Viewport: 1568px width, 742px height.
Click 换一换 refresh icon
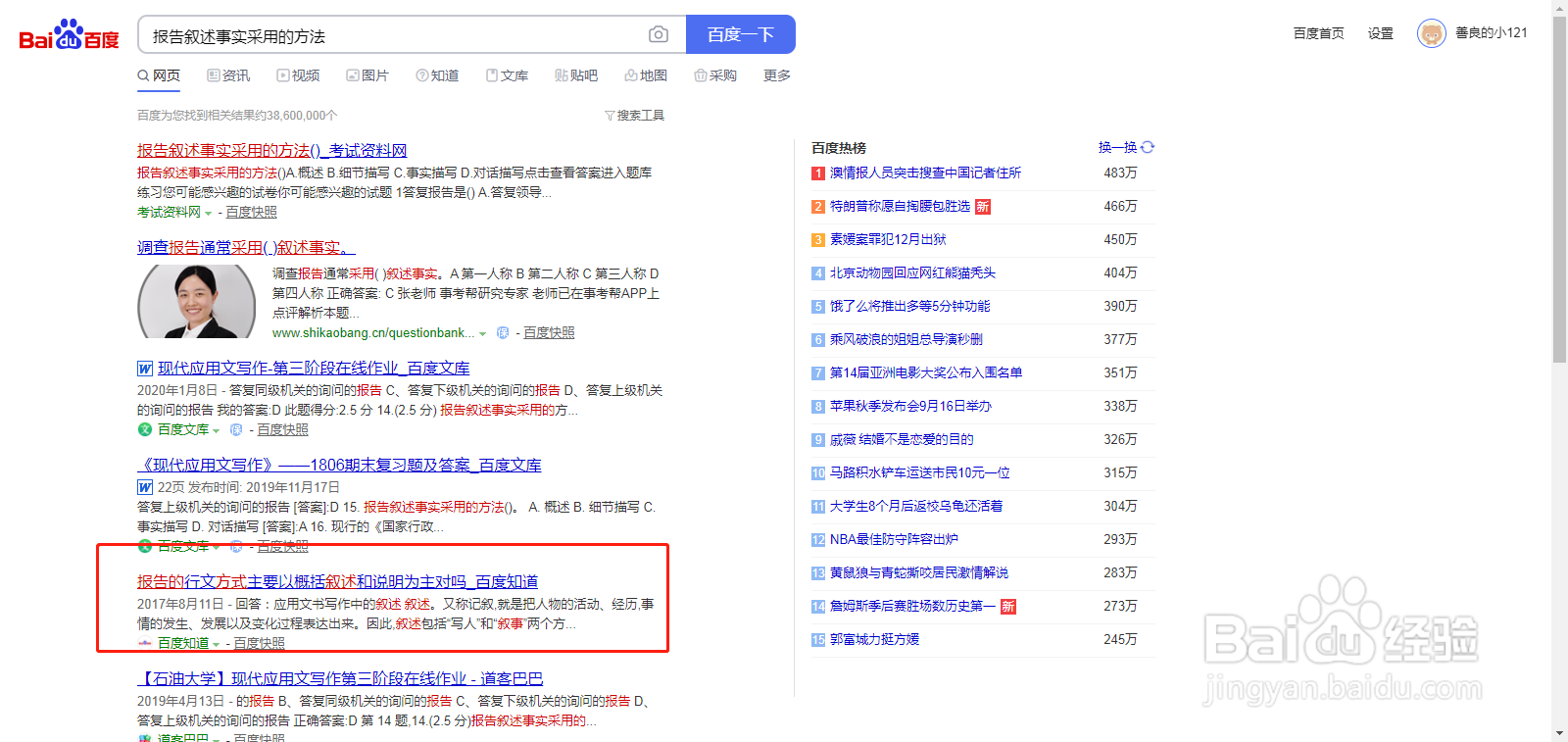[1148, 147]
